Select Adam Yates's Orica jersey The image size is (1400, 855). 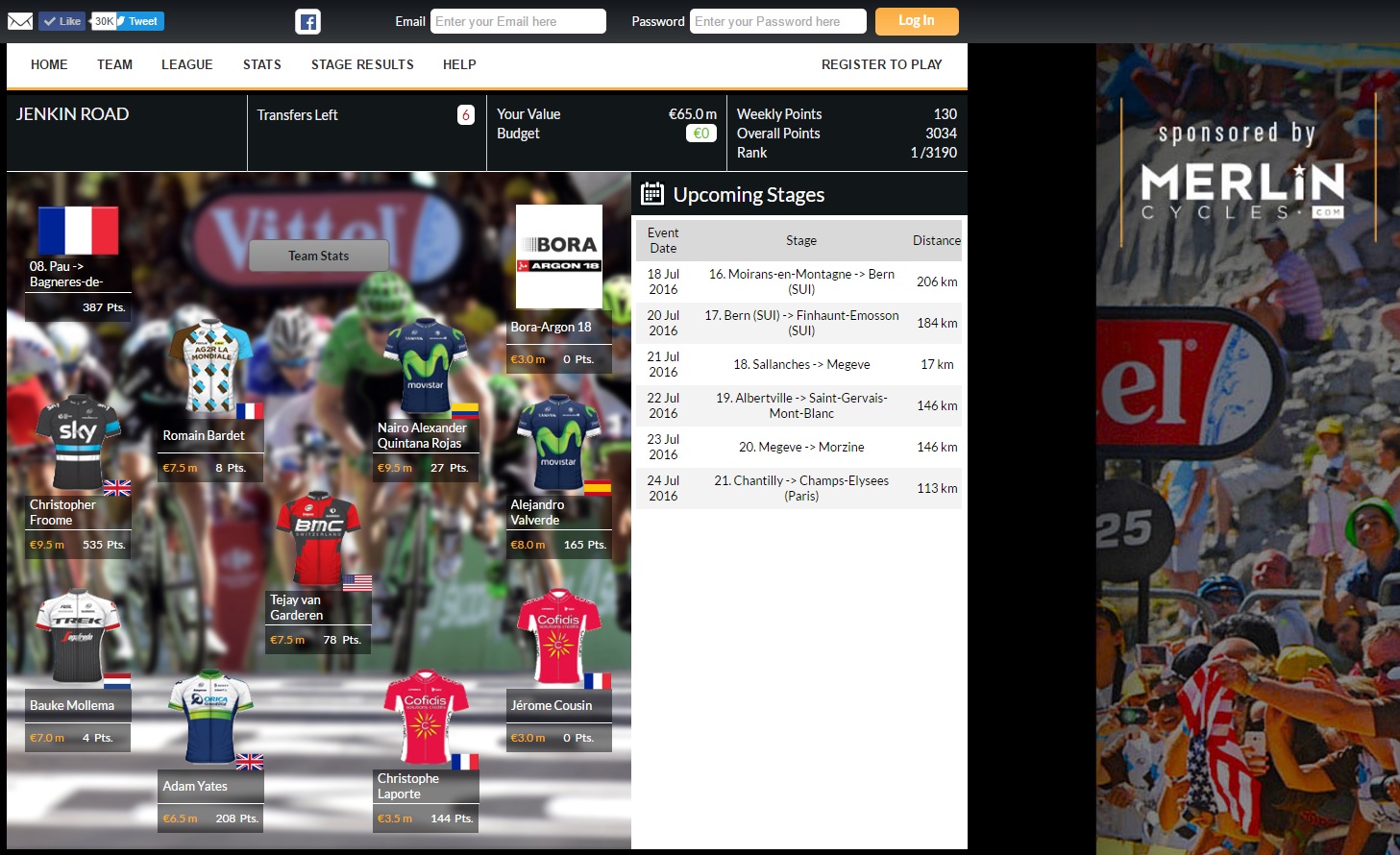click(210, 717)
